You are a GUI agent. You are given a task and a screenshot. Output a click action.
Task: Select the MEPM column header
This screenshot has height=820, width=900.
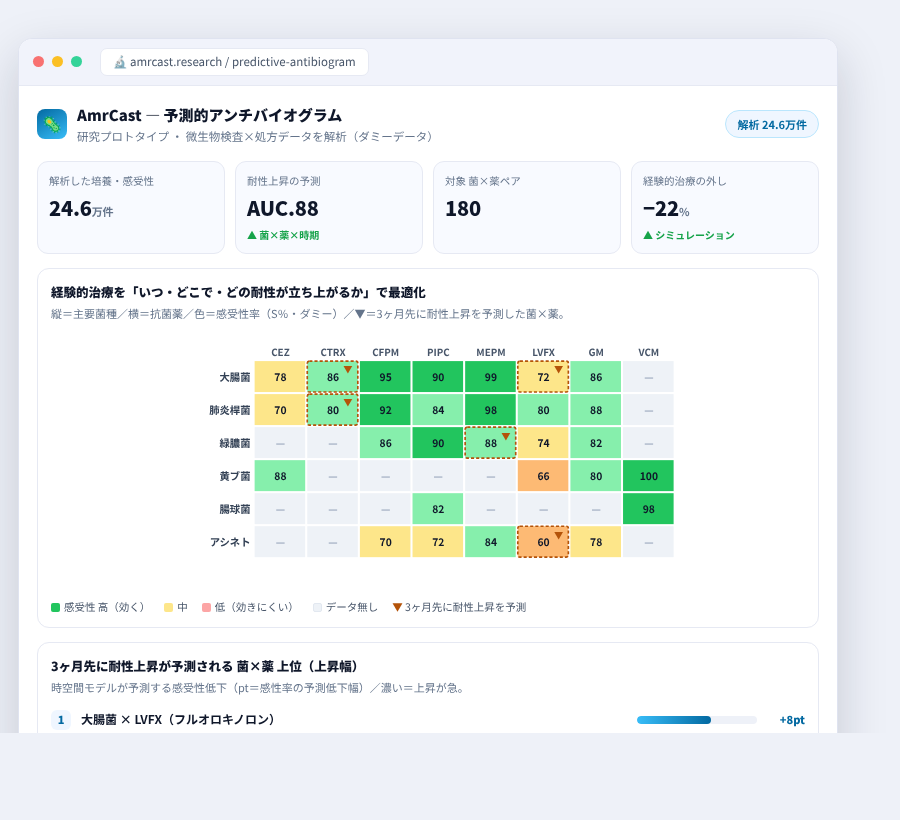coord(491,352)
